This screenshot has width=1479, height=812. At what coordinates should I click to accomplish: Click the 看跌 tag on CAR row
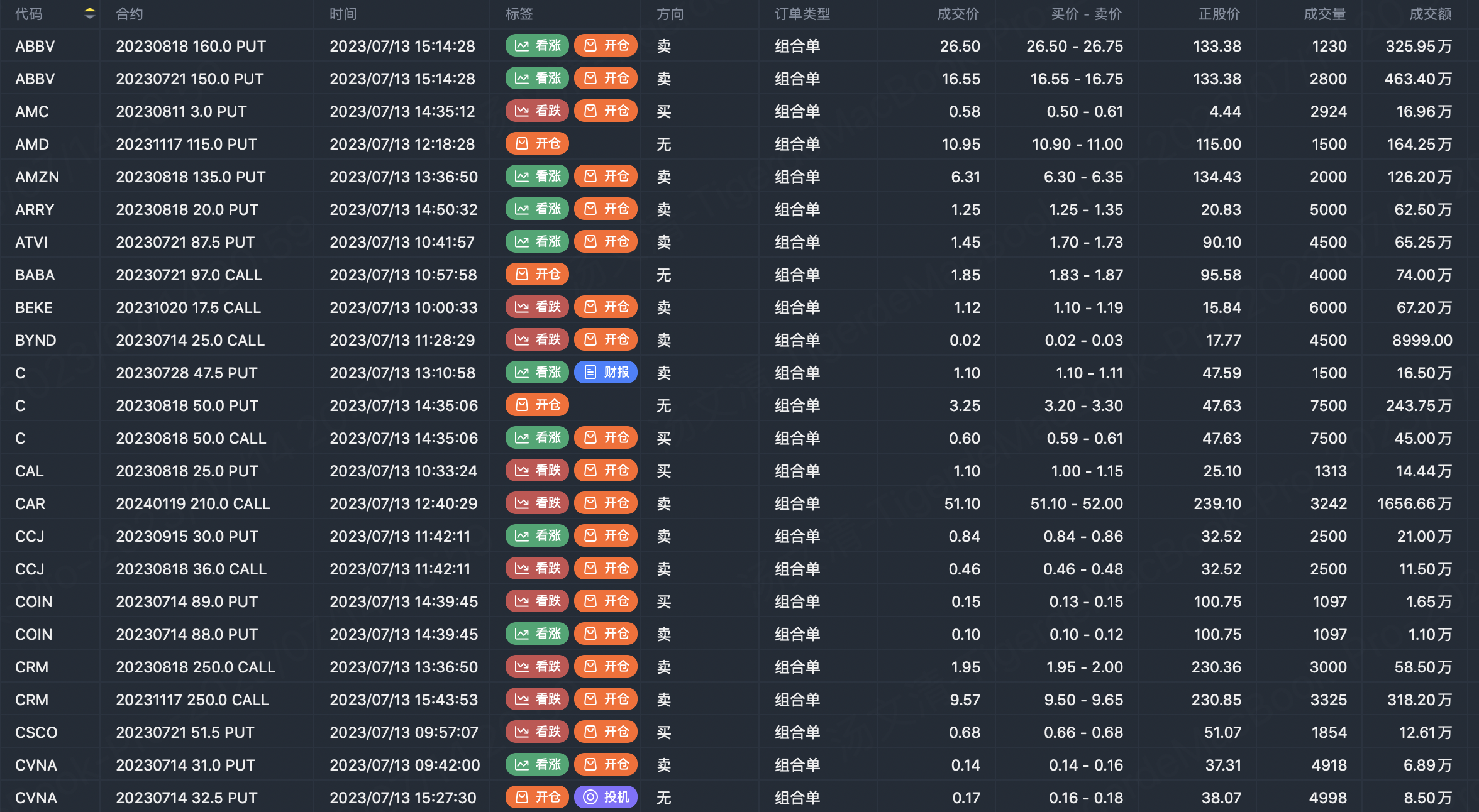537,503
